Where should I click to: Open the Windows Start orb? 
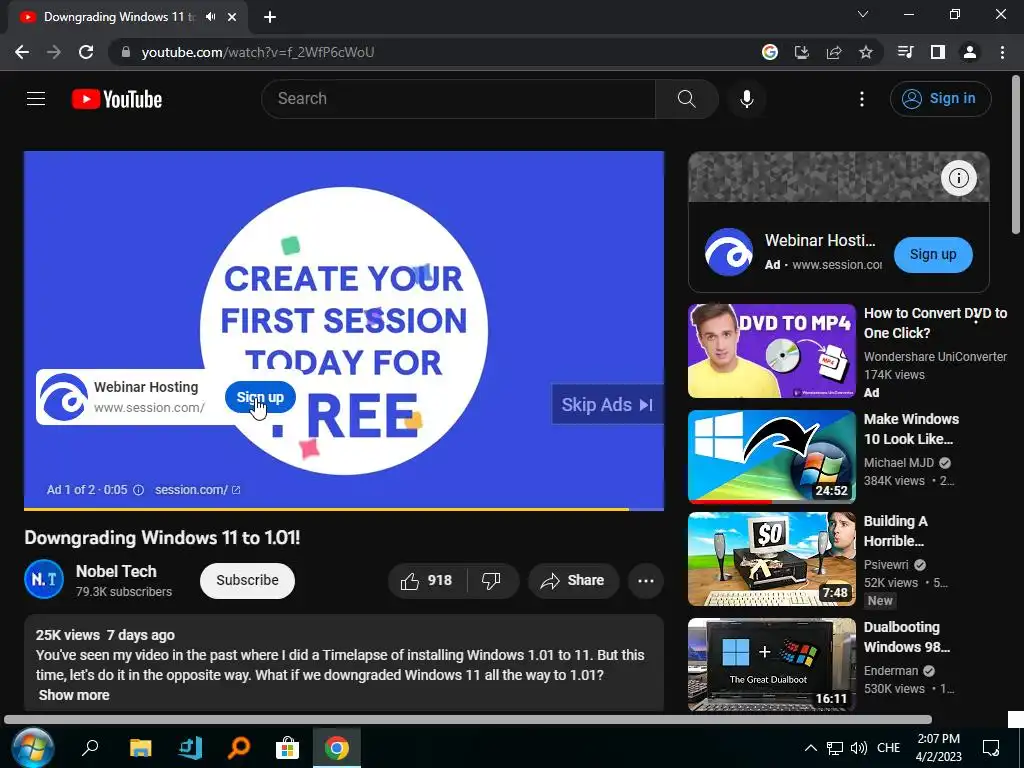click(33, 748)
